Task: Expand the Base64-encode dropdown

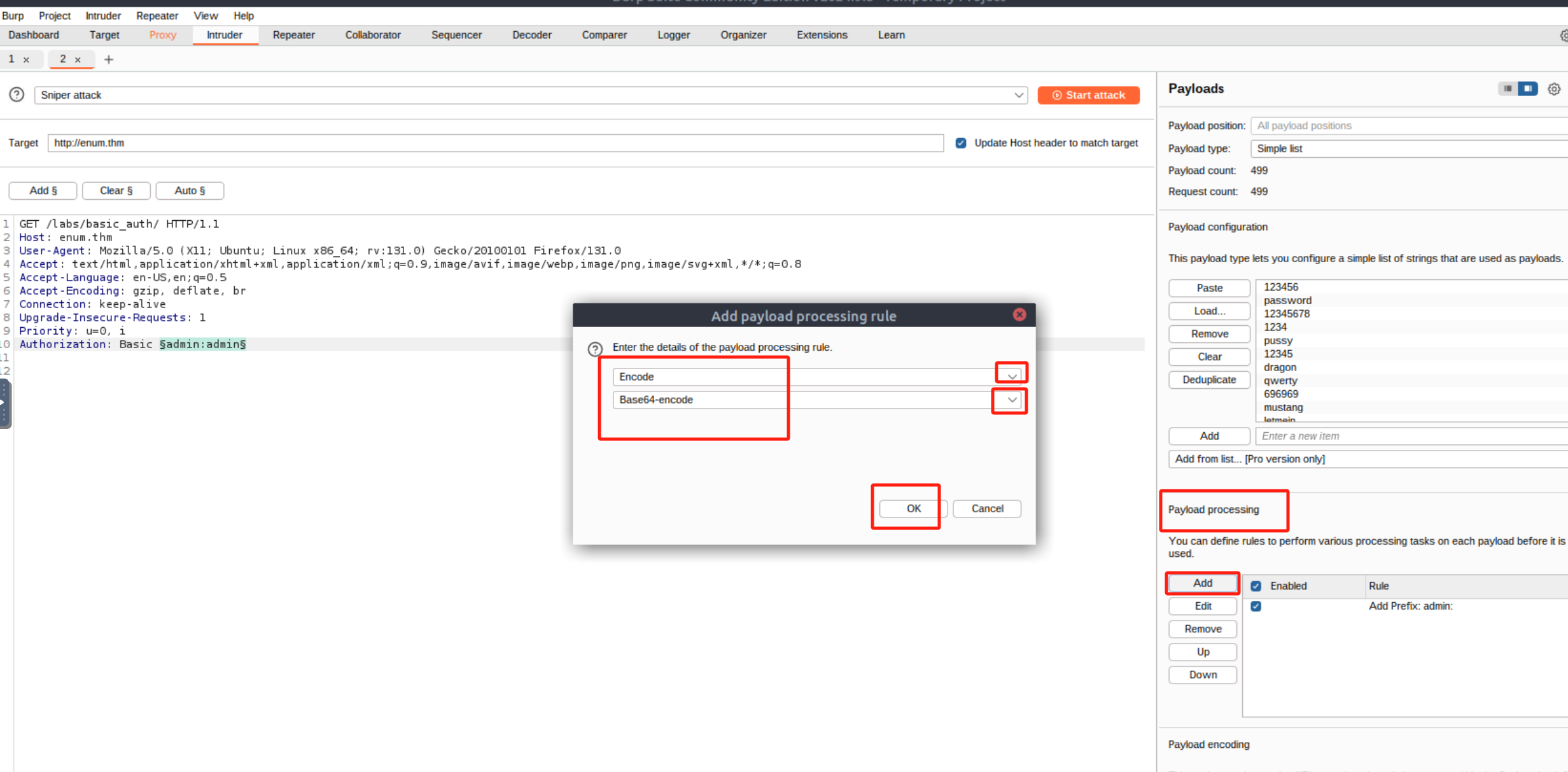Action: point(1011,400)
